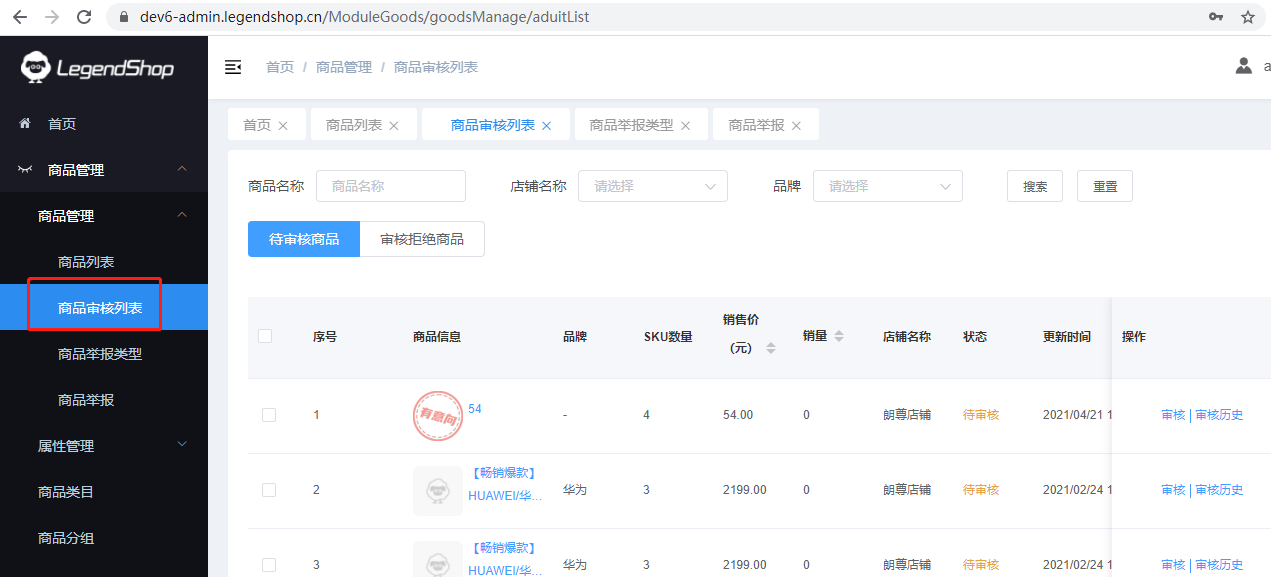Click the sidebar collapse hamburger icon
The width and height of the screenshot is (1271, 577).
[233, 67]
